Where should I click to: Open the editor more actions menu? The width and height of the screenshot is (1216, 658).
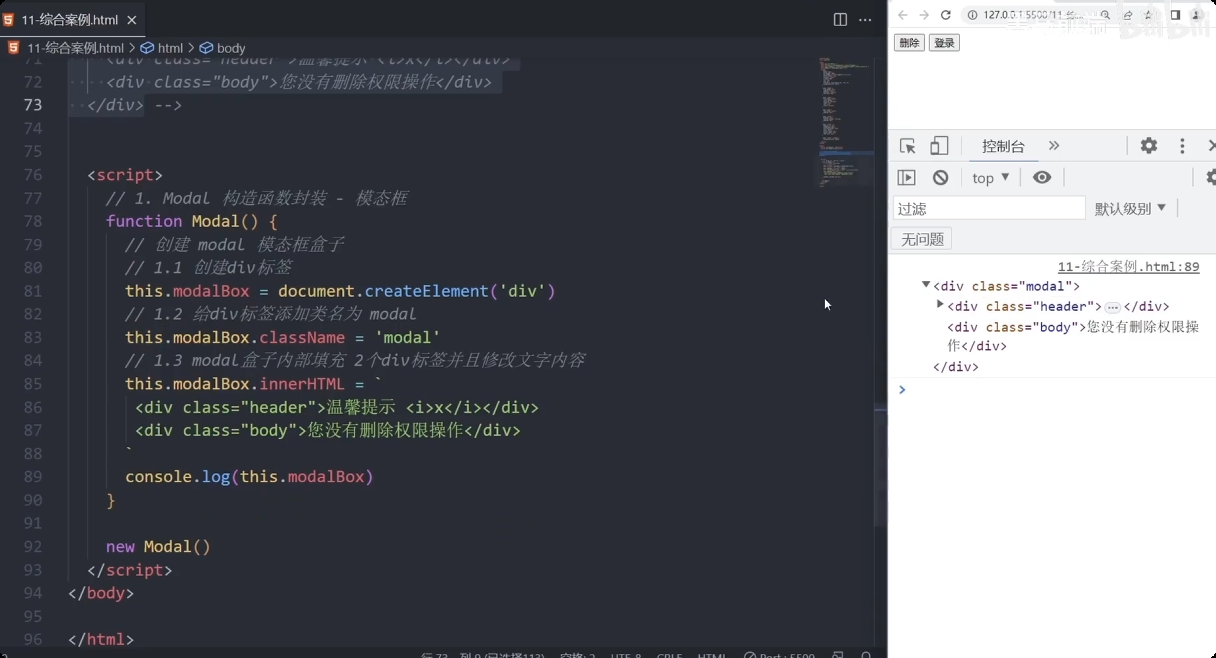[866, 19]
